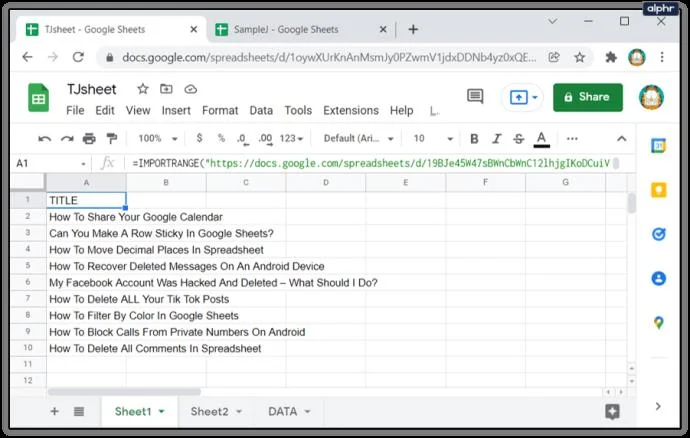Open the All Sheets list icon
The height and width of the screenshot is (438, 690).
79,412
